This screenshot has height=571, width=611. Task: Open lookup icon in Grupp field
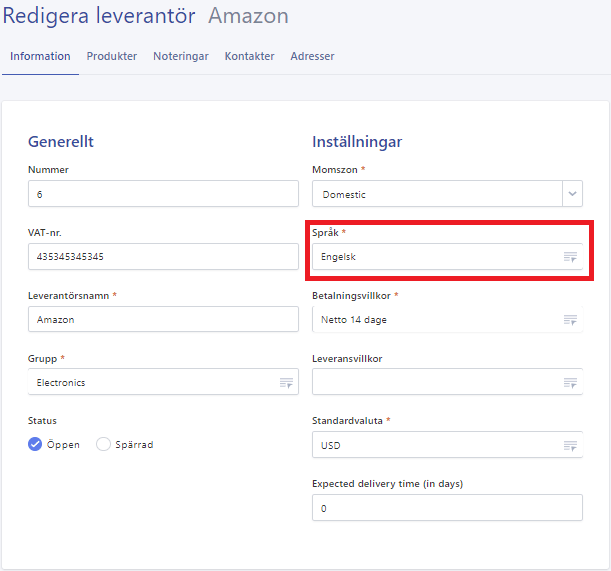pos(286,383)
